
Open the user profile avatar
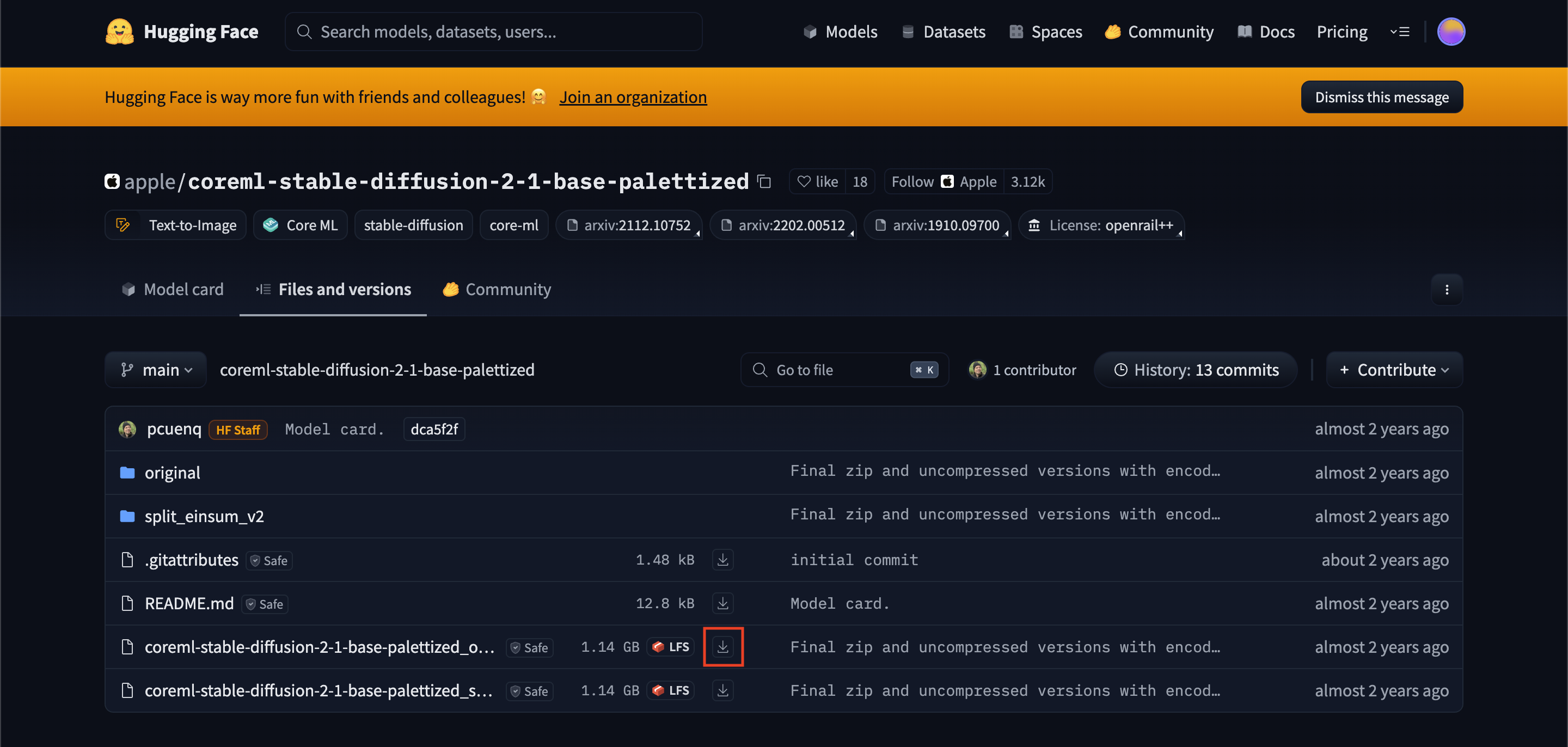pos(1450,32)
